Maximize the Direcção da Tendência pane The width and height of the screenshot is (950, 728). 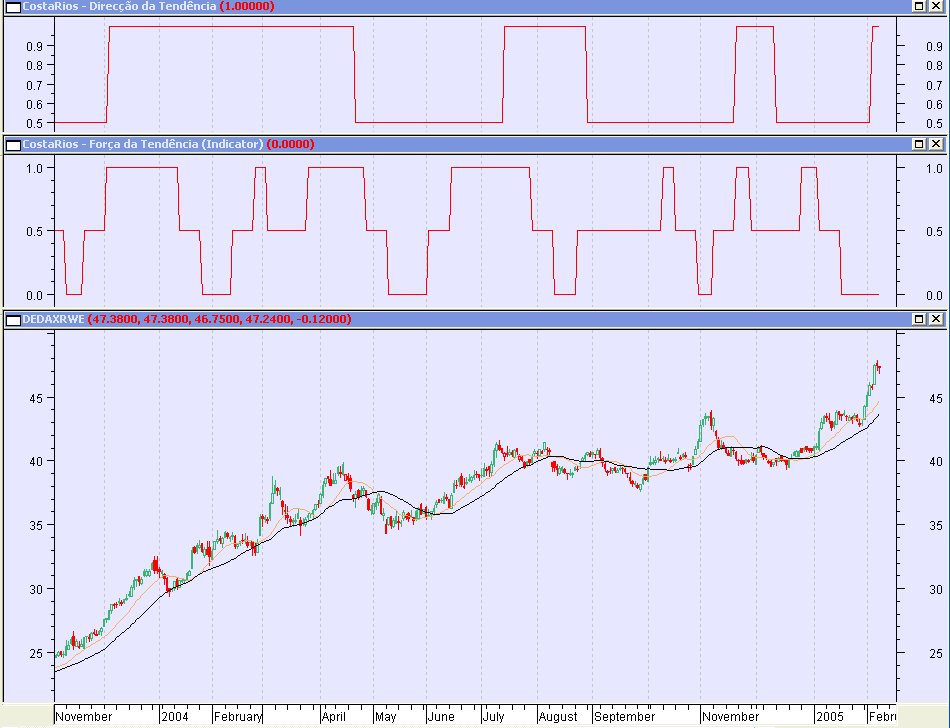pyautogui.click(x=918, y=6)
